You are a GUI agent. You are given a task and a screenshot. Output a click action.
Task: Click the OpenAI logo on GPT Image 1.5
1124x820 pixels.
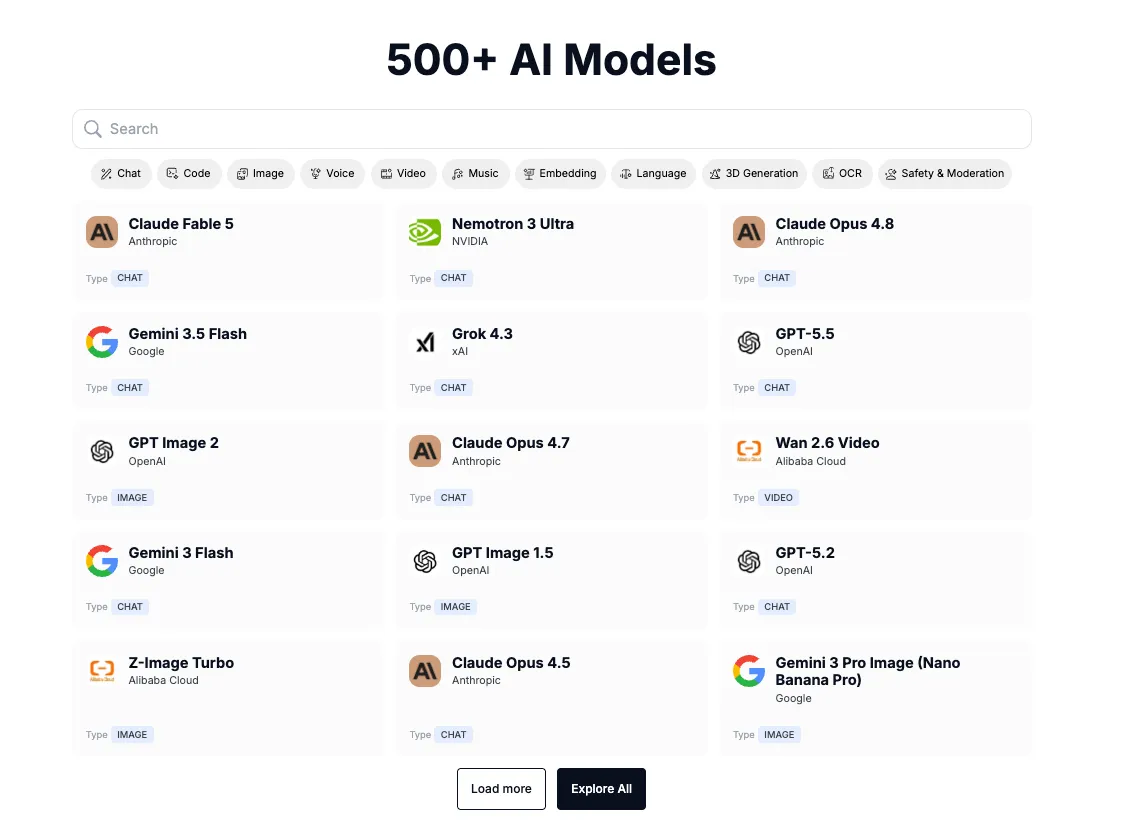click(x=425, y=561)
